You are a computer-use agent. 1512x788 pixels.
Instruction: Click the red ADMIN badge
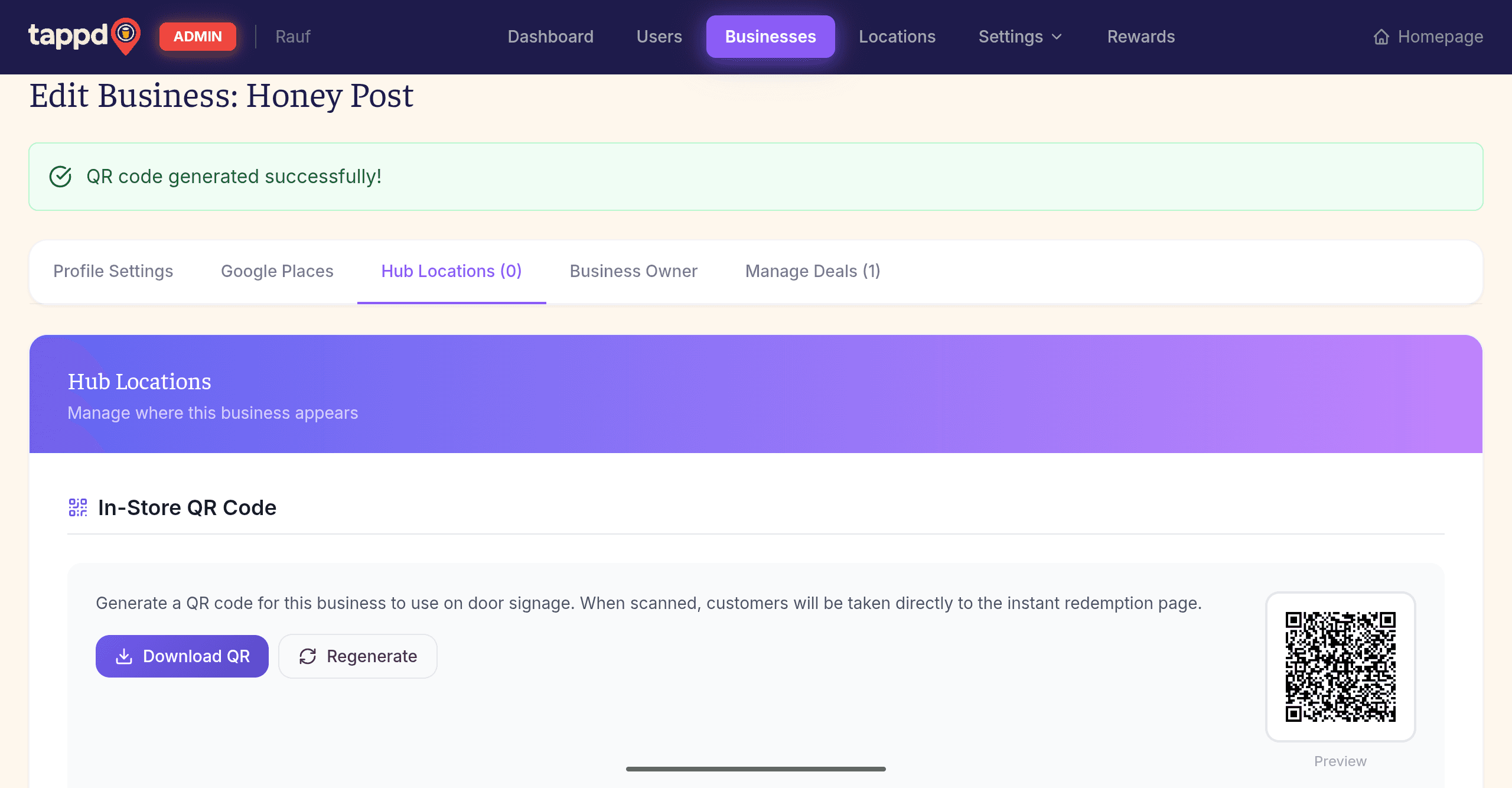click(198, 37)
